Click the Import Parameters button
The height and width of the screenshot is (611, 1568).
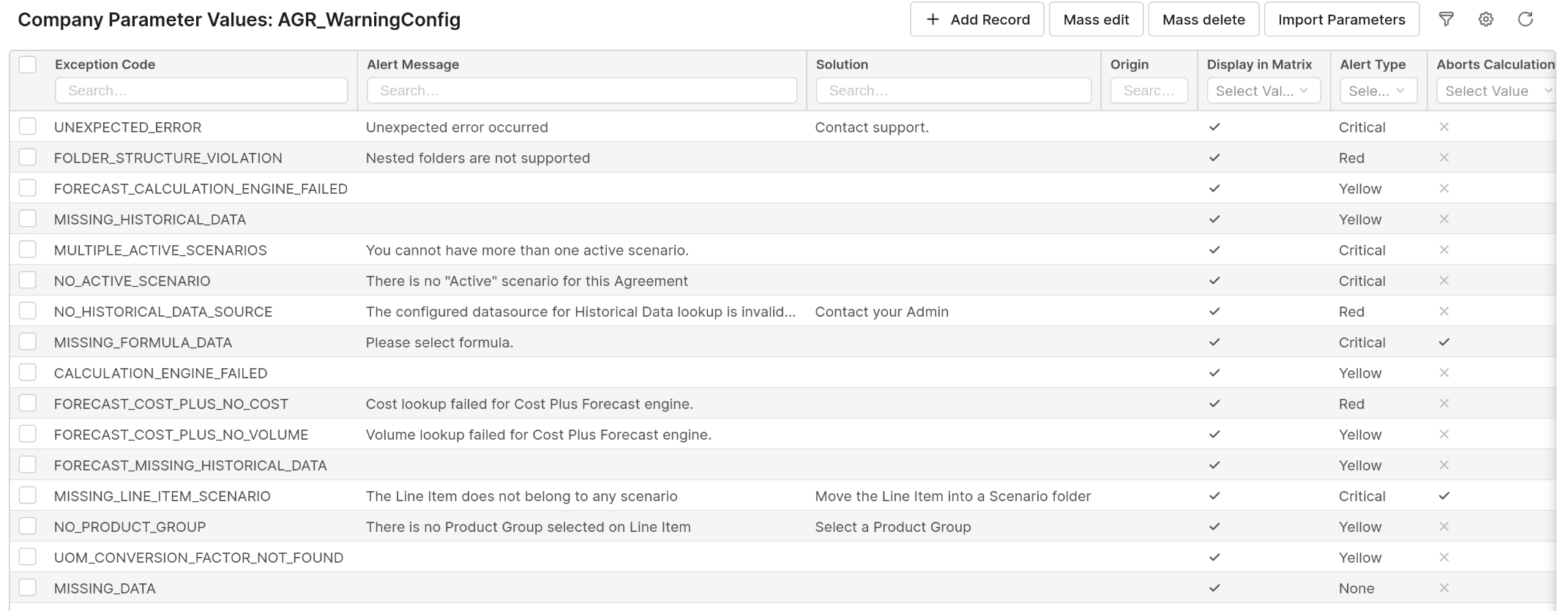pos(1341,20)
